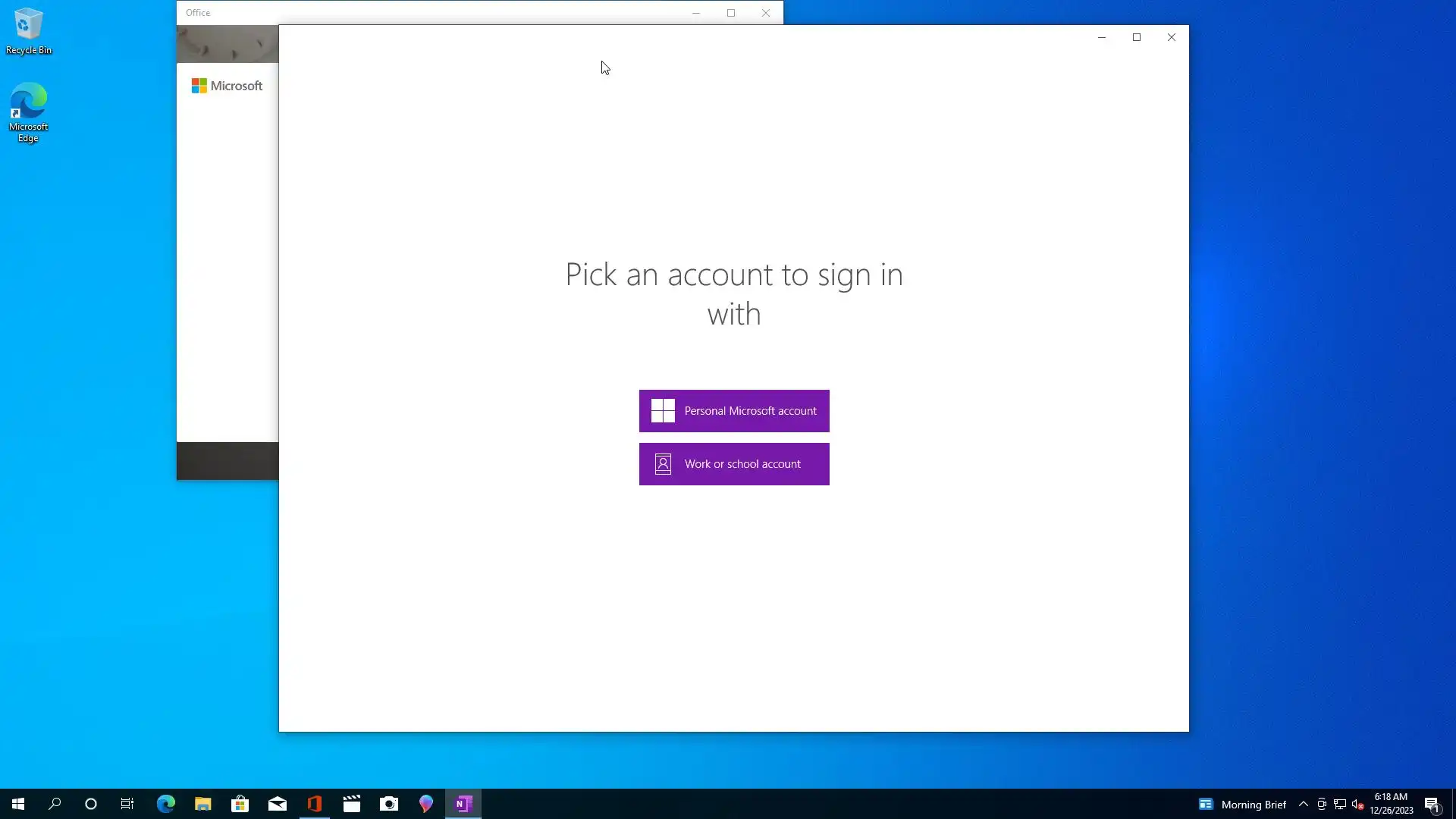Launch Microsoft Store from taskbar
The width and height of the screenshot is (1456, 819).
point(240,804)
